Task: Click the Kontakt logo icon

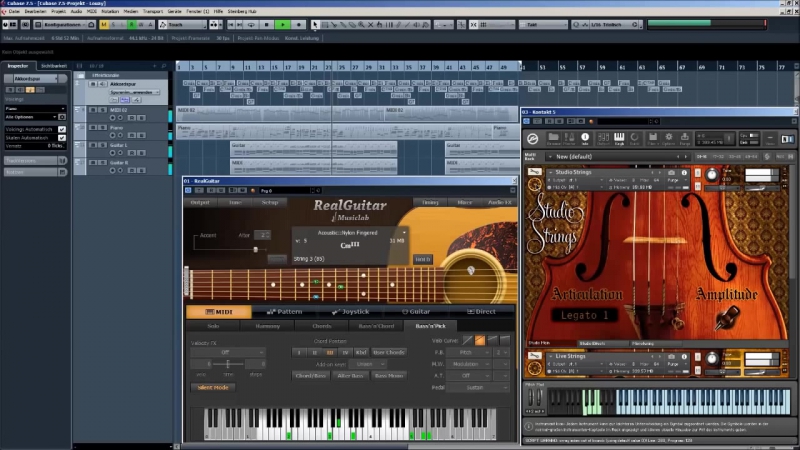Action: point(533,139)
